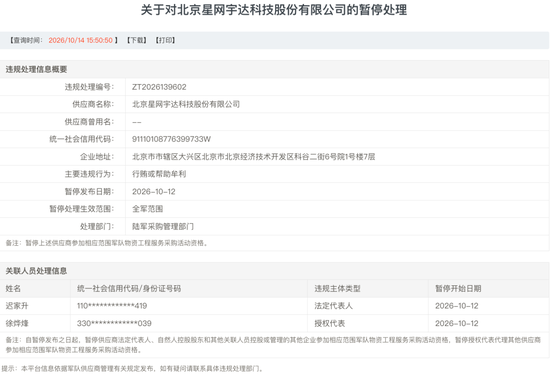
Task: Select the name 迟家升 in table
Action: (x=17, y=306)
